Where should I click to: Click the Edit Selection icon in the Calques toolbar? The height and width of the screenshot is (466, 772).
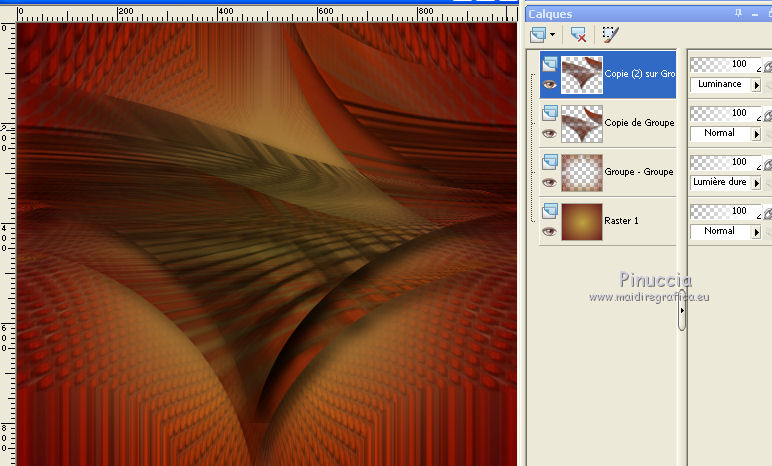click(x=611, y=34)
